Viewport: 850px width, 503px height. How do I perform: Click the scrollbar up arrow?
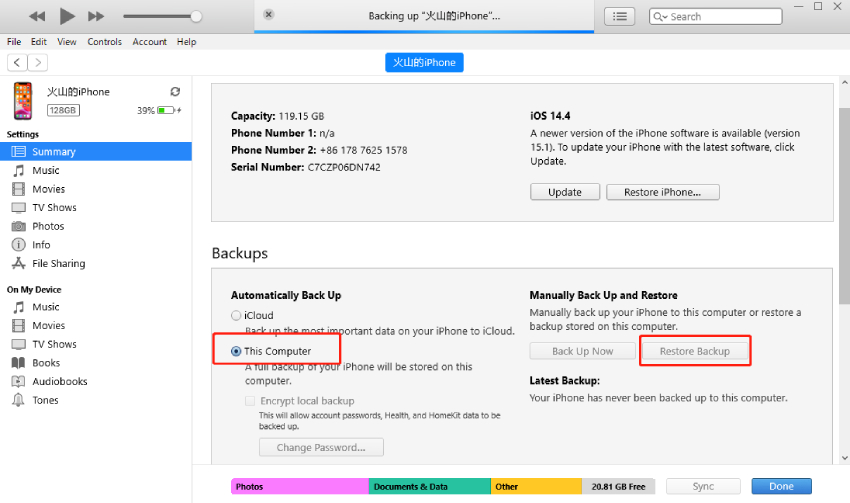[x=845, y=82]
